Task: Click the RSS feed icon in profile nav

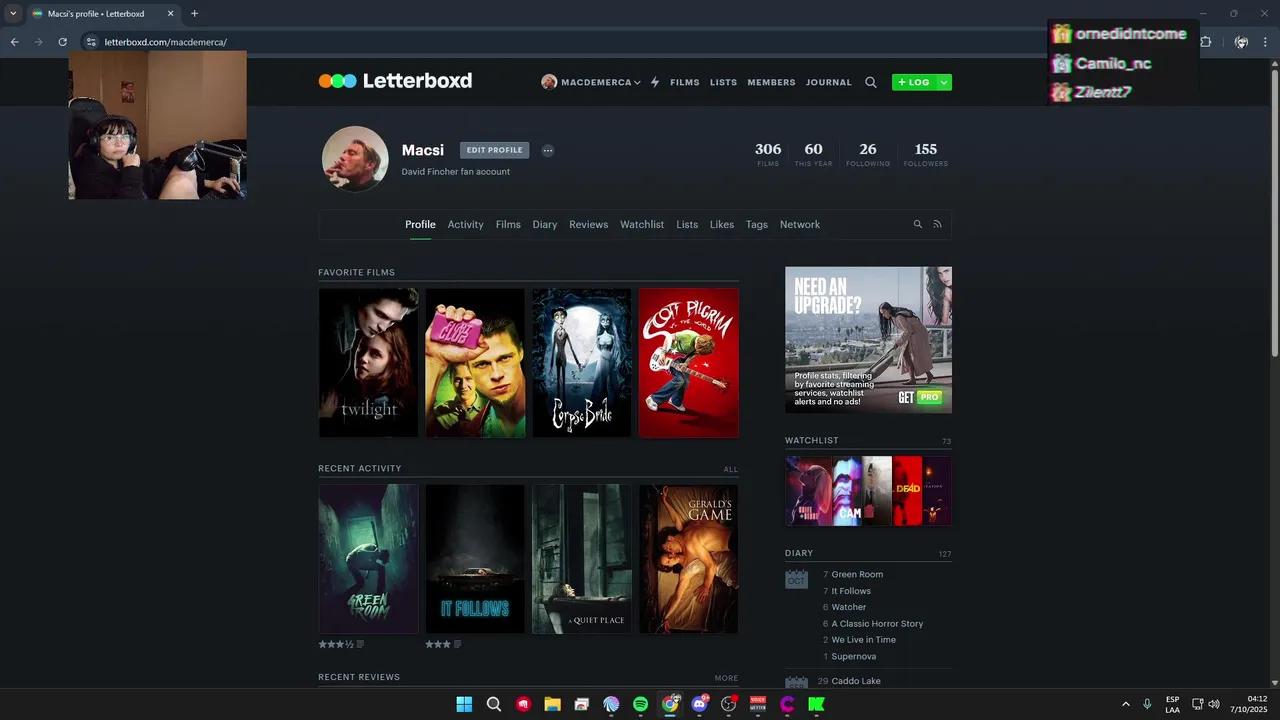Action: pos(937,225)
